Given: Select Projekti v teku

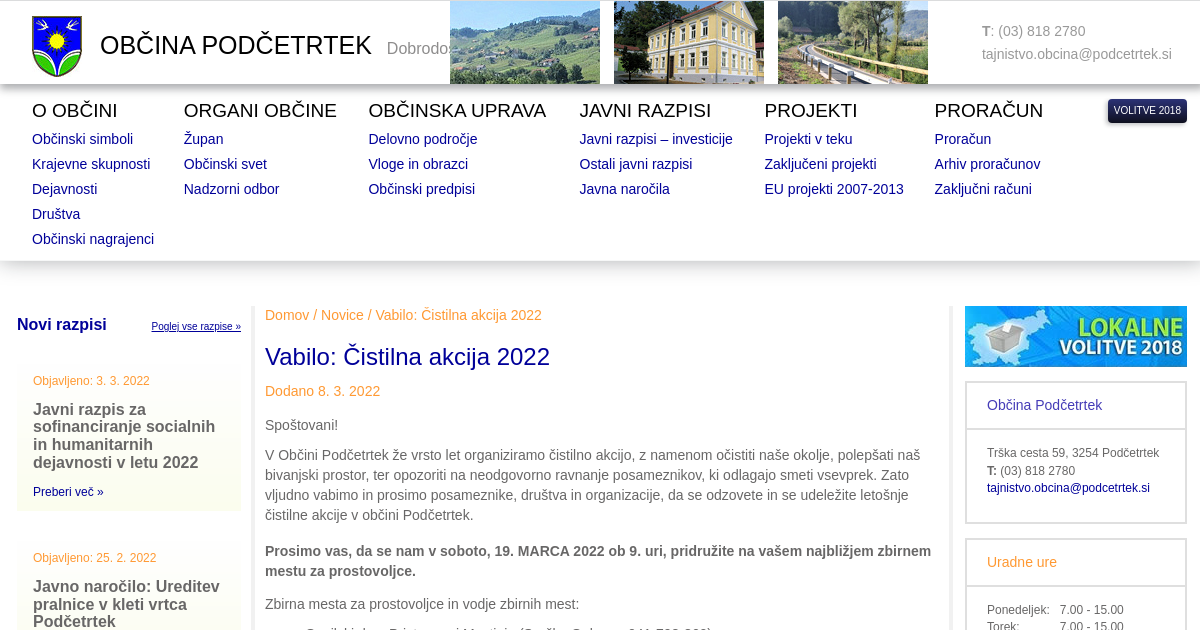Looking at the screenshot, I should [808, 139].
